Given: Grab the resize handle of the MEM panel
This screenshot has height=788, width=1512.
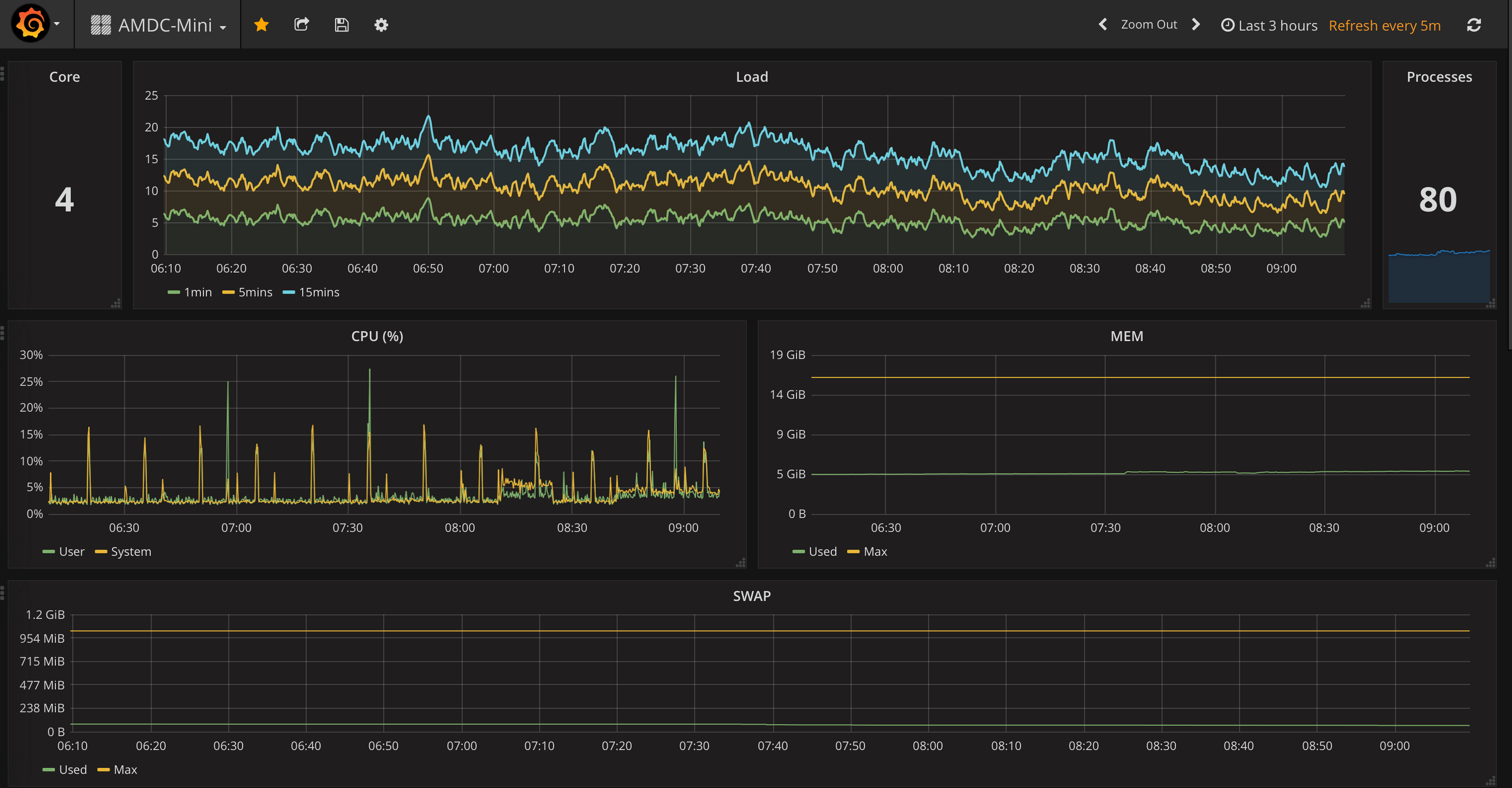Looking at the screenshot, I should 1491,563.
